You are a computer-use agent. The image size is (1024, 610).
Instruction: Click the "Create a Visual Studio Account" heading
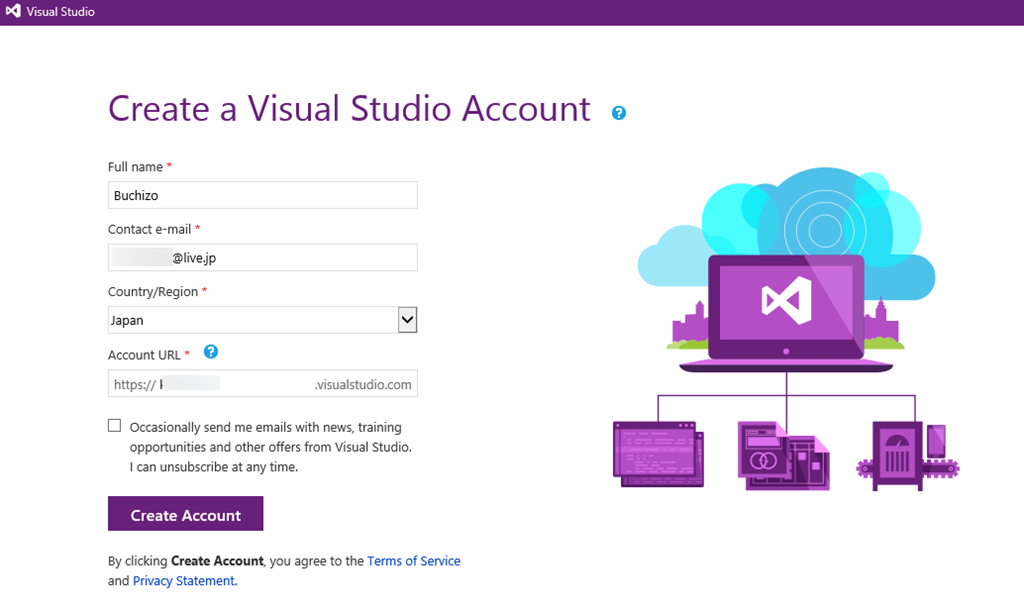(349, 108)
